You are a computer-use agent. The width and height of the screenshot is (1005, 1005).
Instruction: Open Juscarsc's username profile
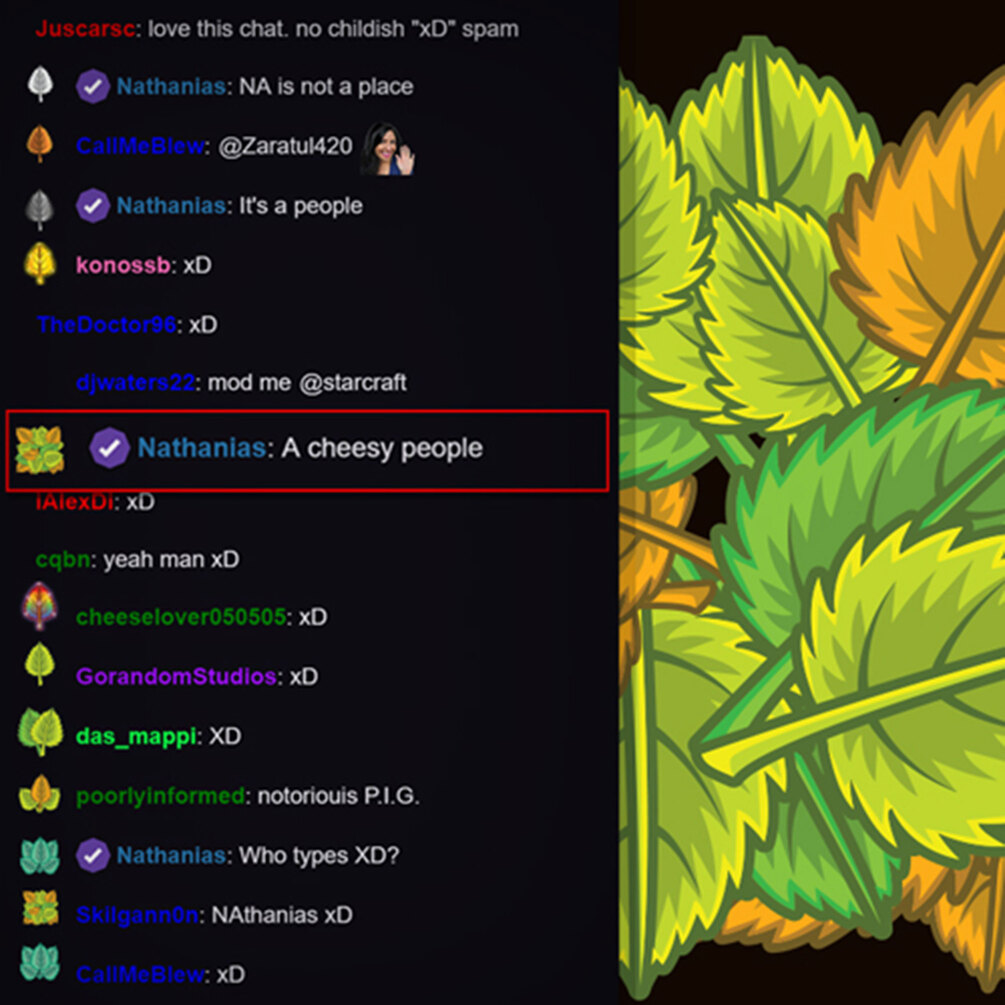coord(85,29)
